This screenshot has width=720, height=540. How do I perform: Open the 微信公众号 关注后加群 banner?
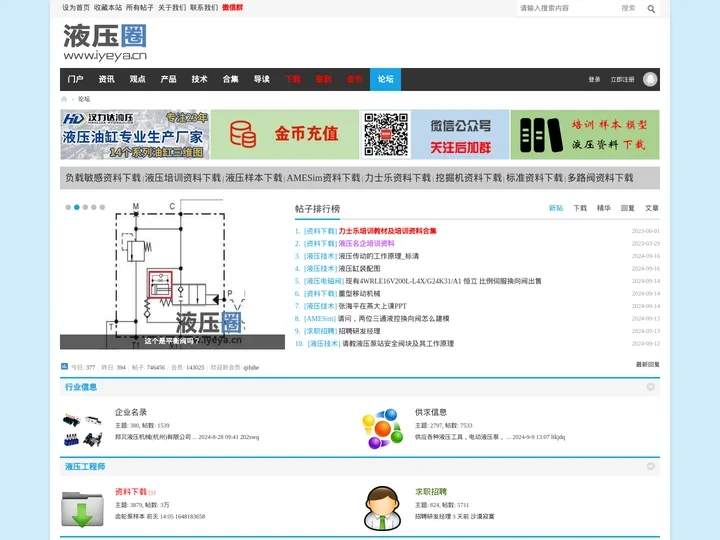pos(435,135)
